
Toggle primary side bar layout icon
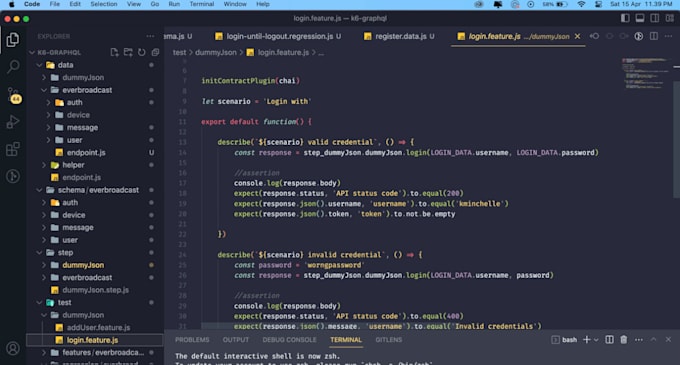pyautogui.click(x=625, y=18)
